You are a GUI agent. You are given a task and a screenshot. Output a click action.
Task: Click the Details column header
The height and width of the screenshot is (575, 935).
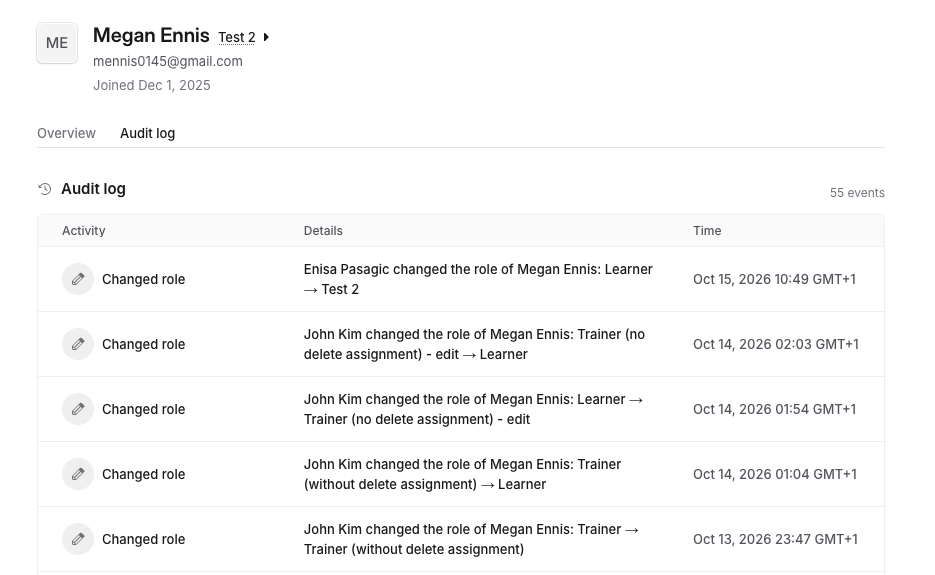tap(323, 231)
